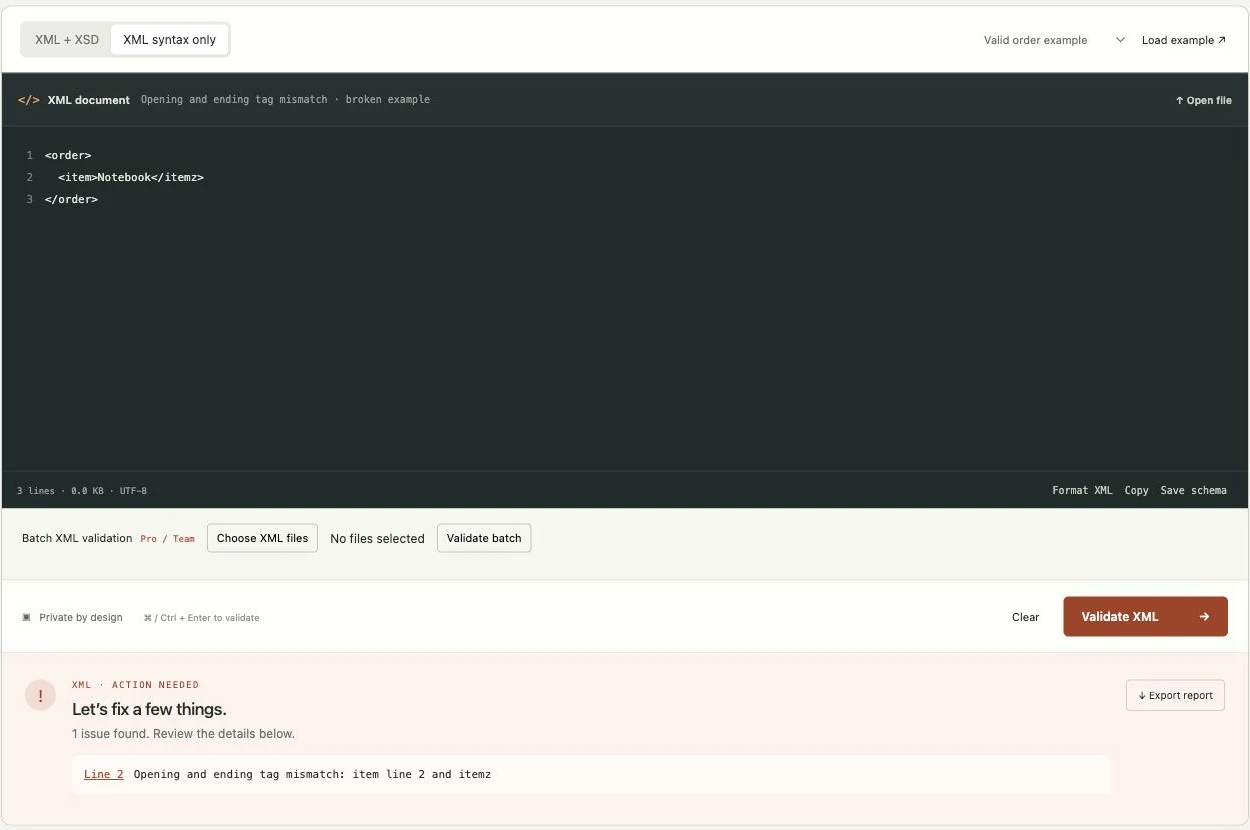Image resolution: width=1250 pixels, height=830 pixels.
Task: Open the Valid order example dropdown
Action: [1054, 40]
